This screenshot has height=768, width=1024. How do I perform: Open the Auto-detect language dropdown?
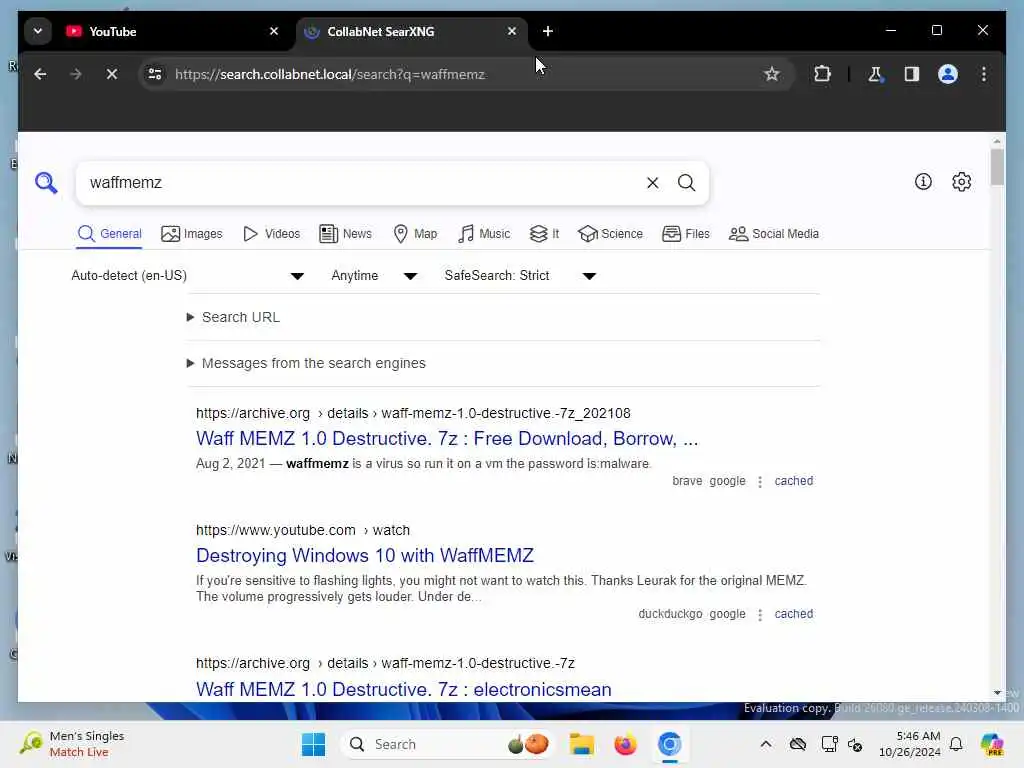pyautogui.click(x=187, y=276)
